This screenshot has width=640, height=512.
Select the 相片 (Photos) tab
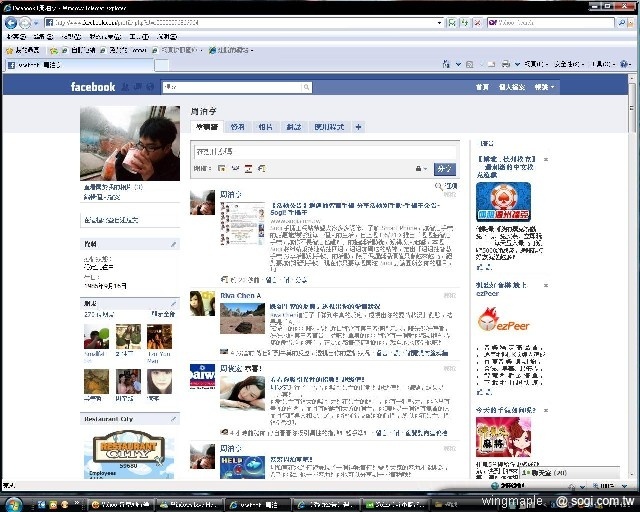point(265,127)
